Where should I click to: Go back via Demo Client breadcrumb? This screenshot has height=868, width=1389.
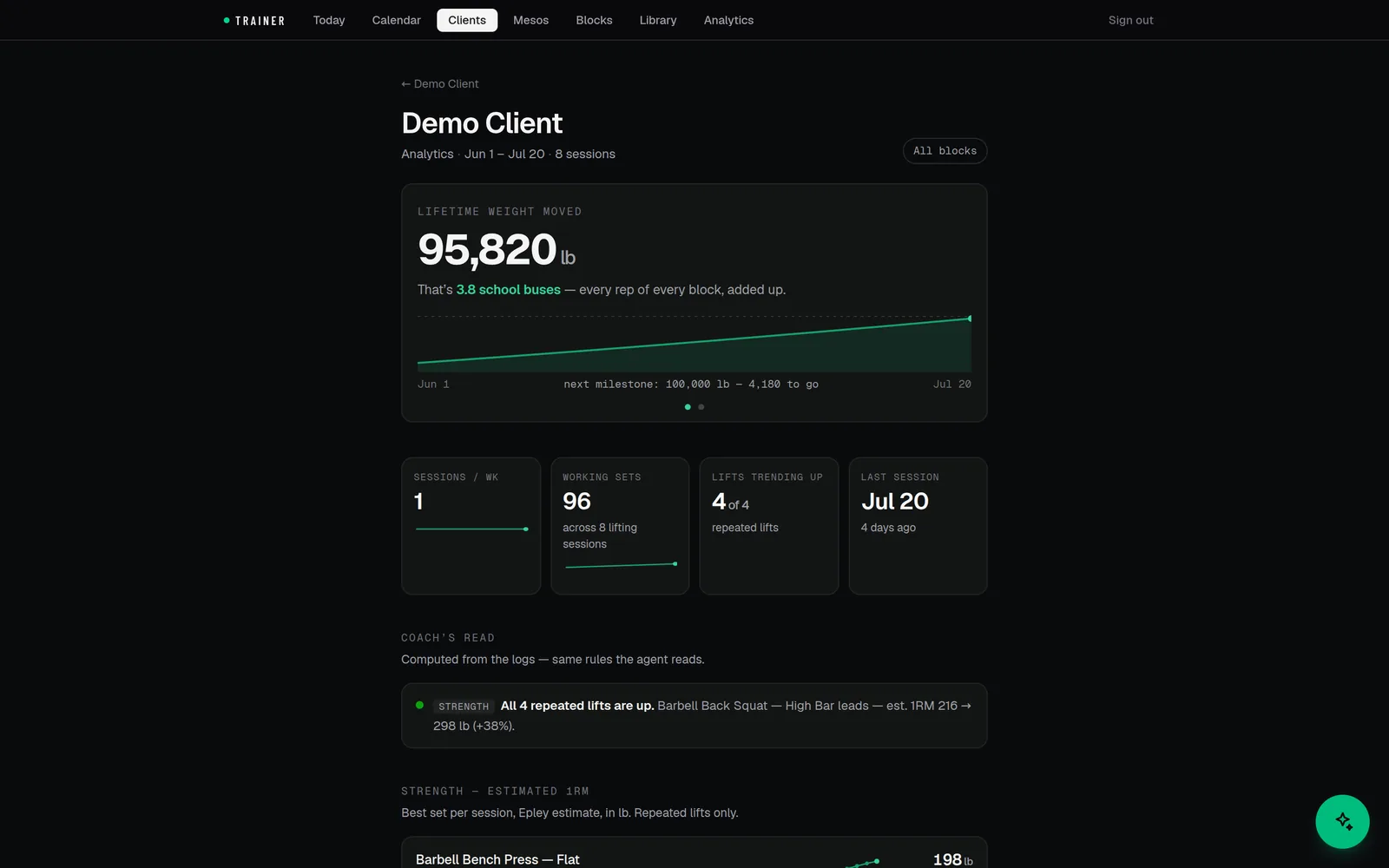(440, 83)
